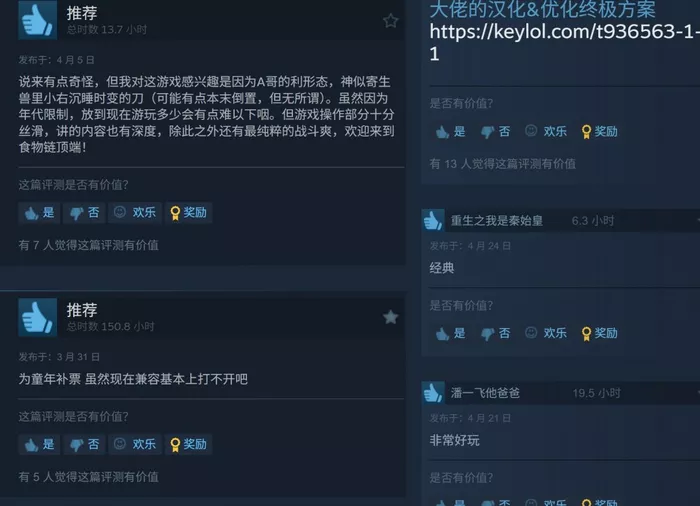Mark the A哥 review as 欢乐 (funny)

tap(135, 213)
